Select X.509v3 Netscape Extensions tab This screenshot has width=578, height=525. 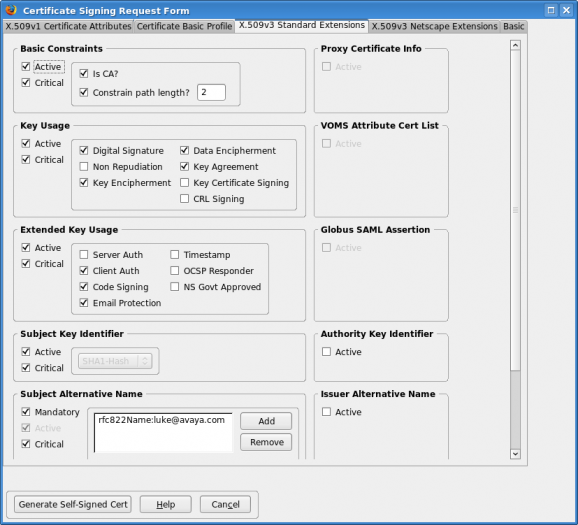click(x=434, y=27)
